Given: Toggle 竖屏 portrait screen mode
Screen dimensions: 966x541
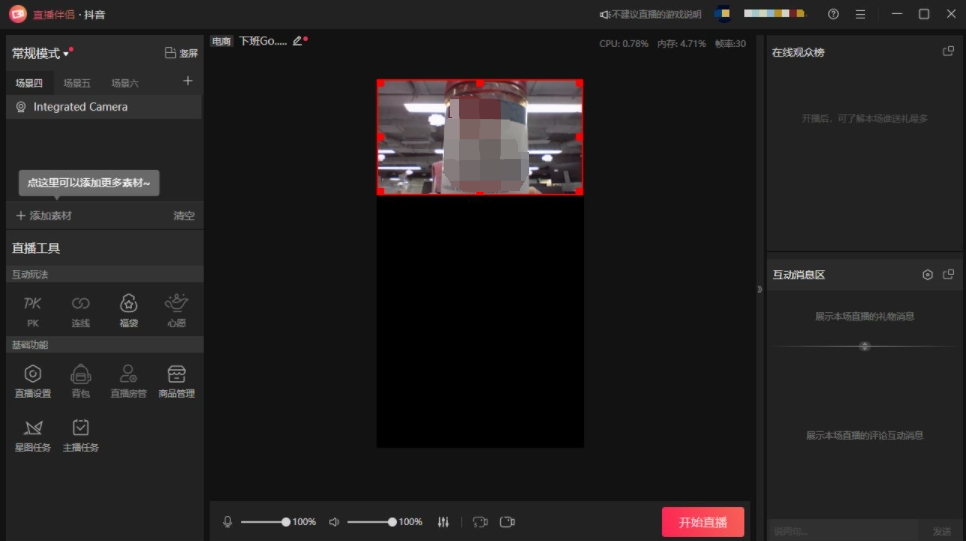Looking at the screenshot, I should pyautogui.click(x=181, y=53).
